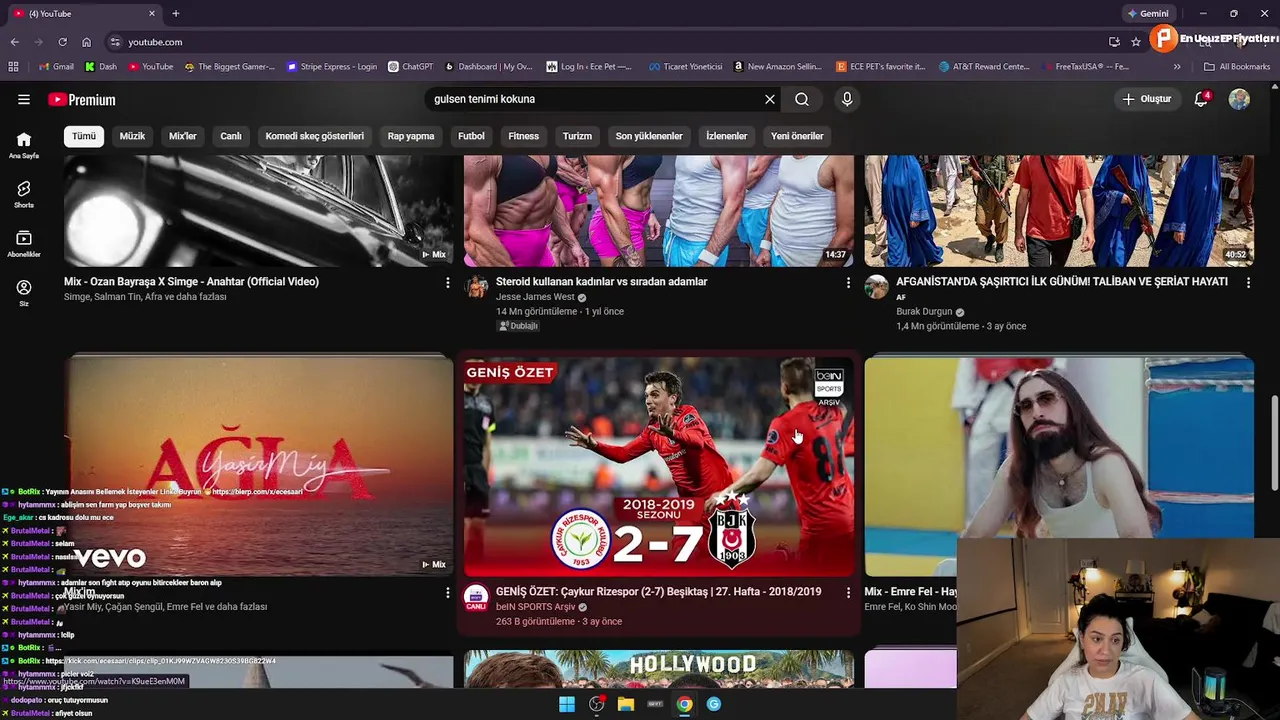The height and width of the screenshot is (720, 1280).
Task: Close the YouTube browser tab
Action: 152,13
